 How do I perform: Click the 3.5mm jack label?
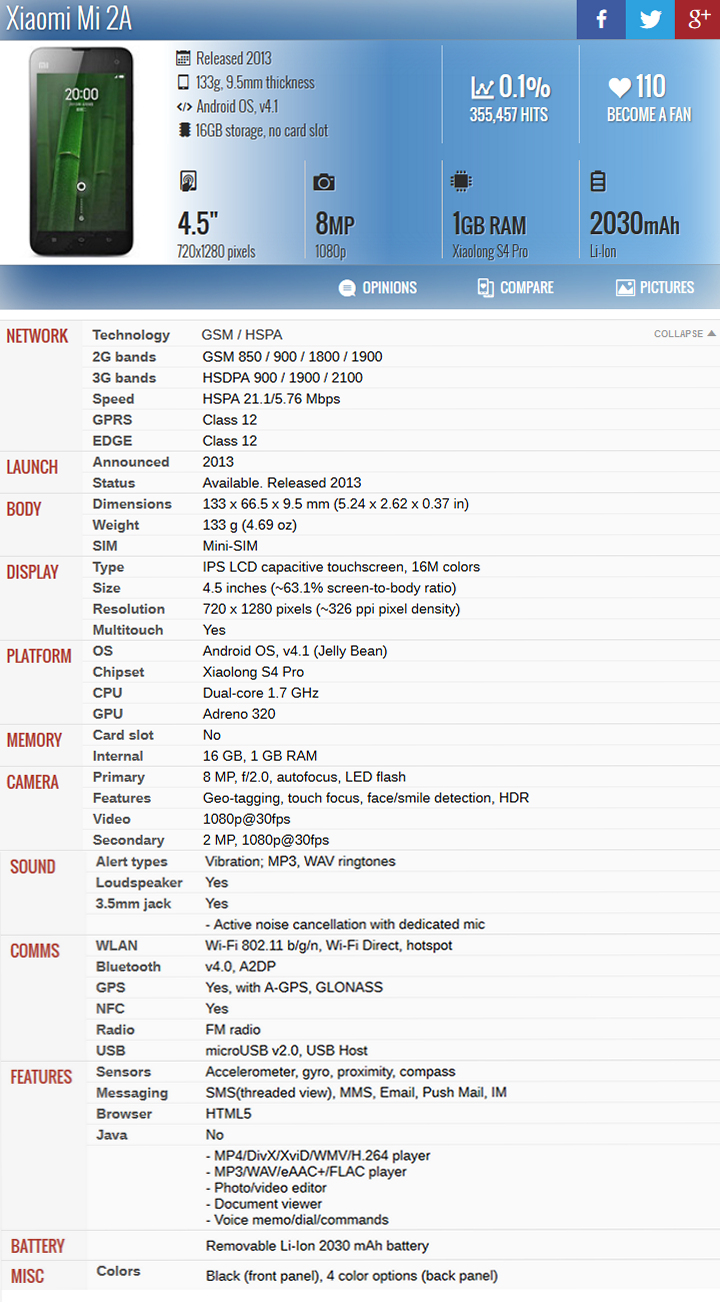tap(134, 904)
